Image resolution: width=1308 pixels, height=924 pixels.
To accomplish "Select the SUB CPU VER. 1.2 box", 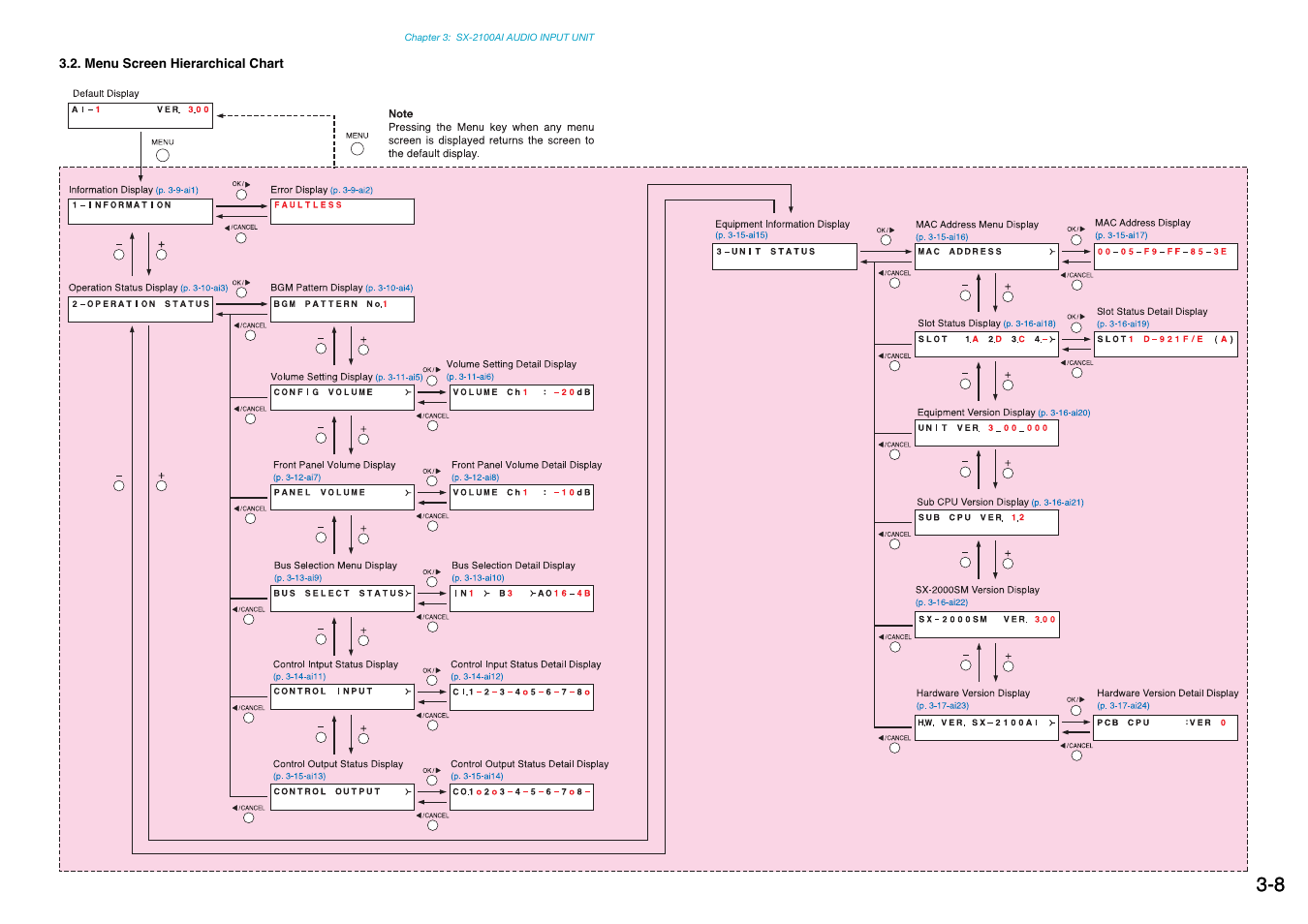I will coord(986,523).
